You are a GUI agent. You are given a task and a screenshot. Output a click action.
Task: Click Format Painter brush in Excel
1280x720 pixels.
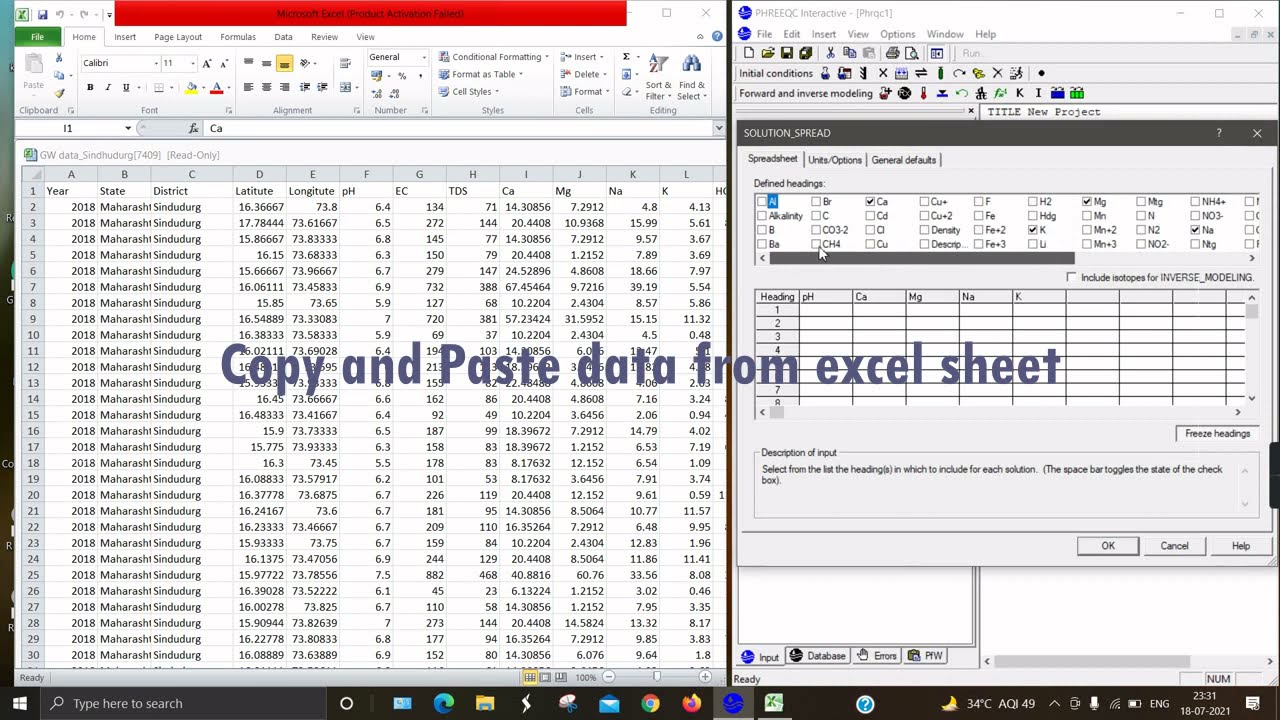pos(60,93)
